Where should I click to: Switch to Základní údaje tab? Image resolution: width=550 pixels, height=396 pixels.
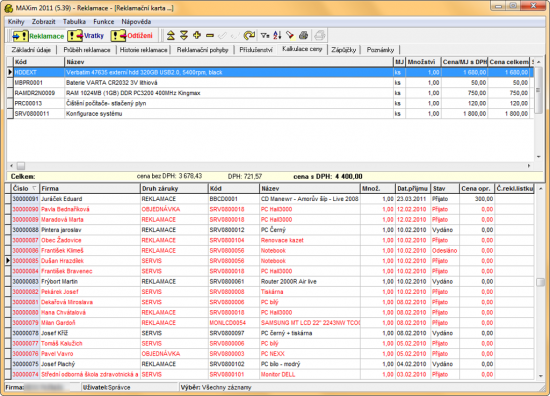[x=31, y=50]
